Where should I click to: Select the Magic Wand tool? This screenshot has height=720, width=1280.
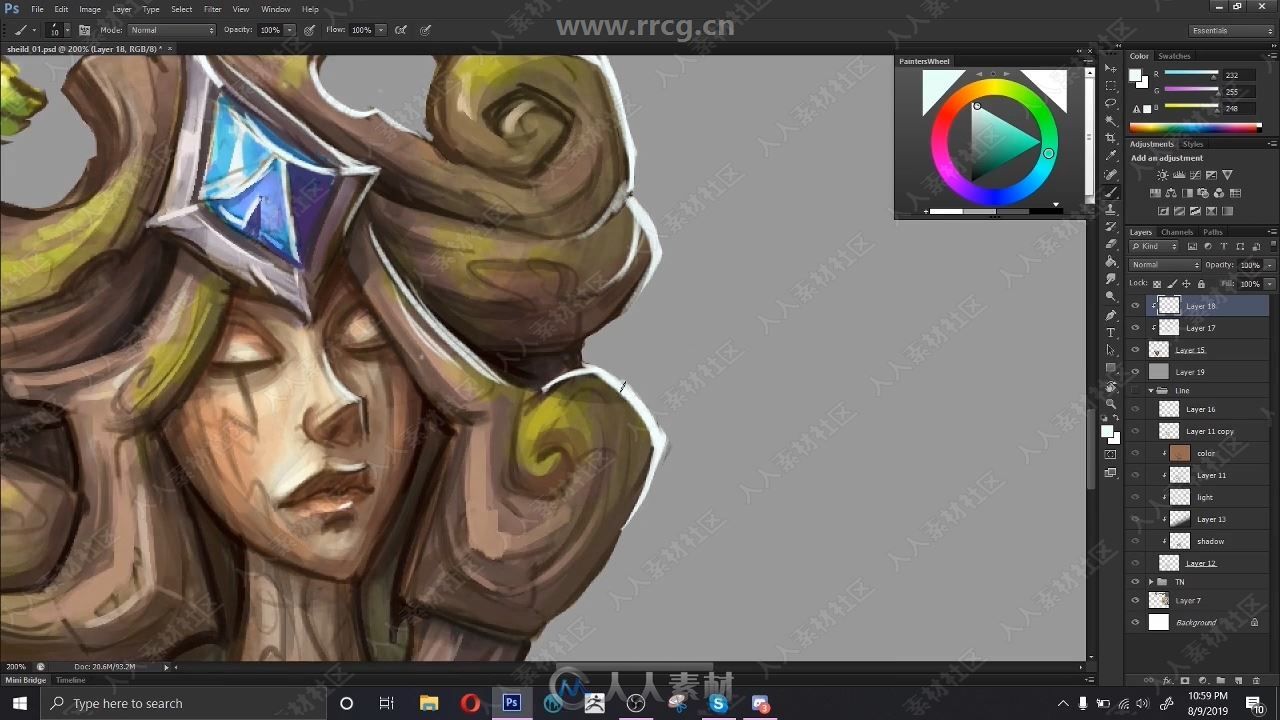(1111, 121)
